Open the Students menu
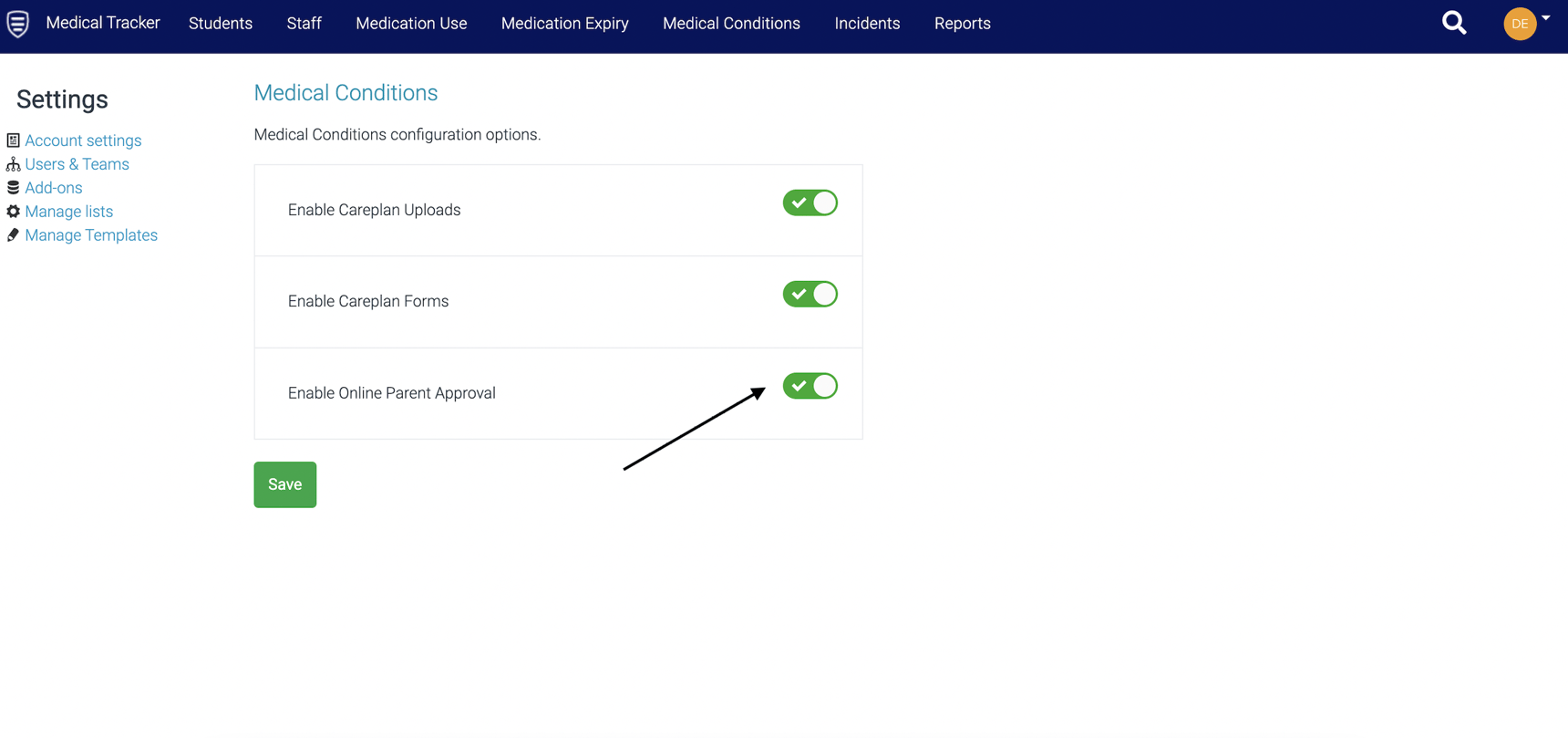Viewport: 1568px width, 738px height. pos(221,24)
